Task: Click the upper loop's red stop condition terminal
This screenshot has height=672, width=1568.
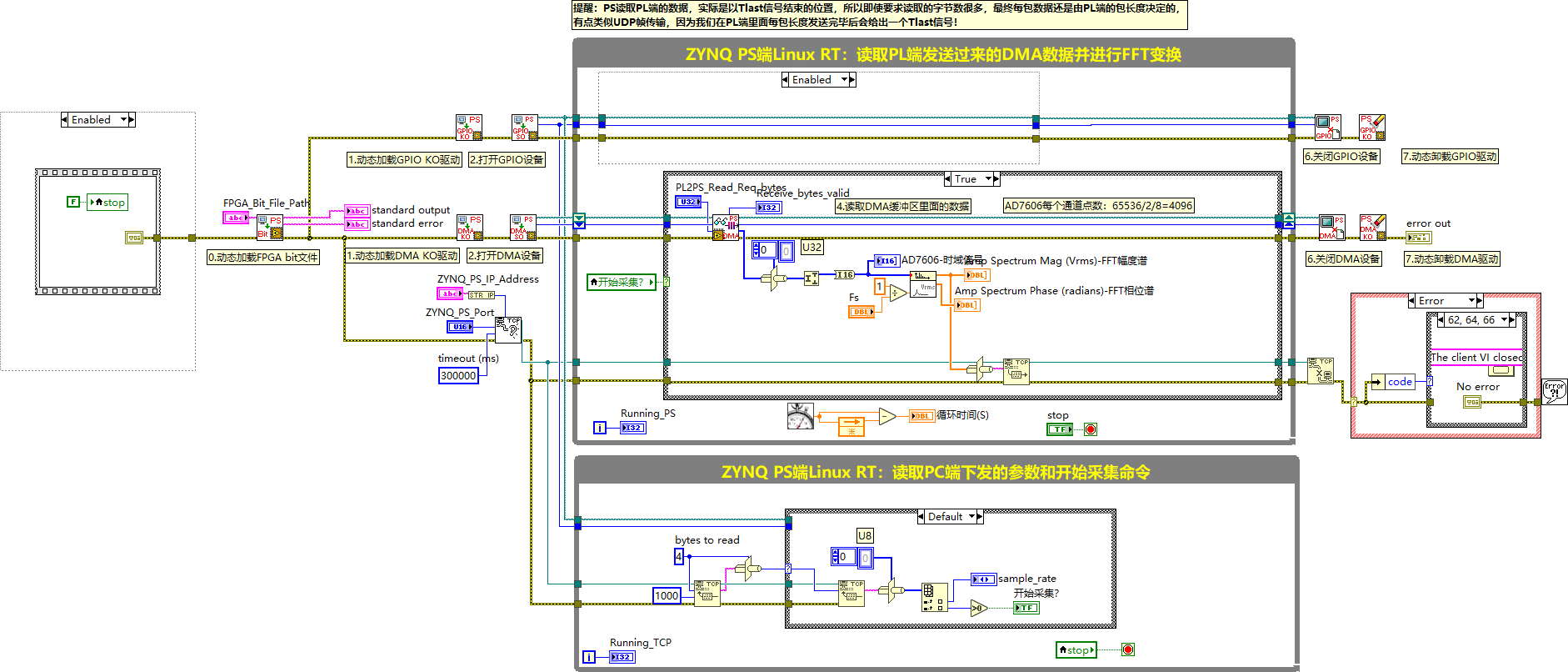Action: pos(1091,429)
